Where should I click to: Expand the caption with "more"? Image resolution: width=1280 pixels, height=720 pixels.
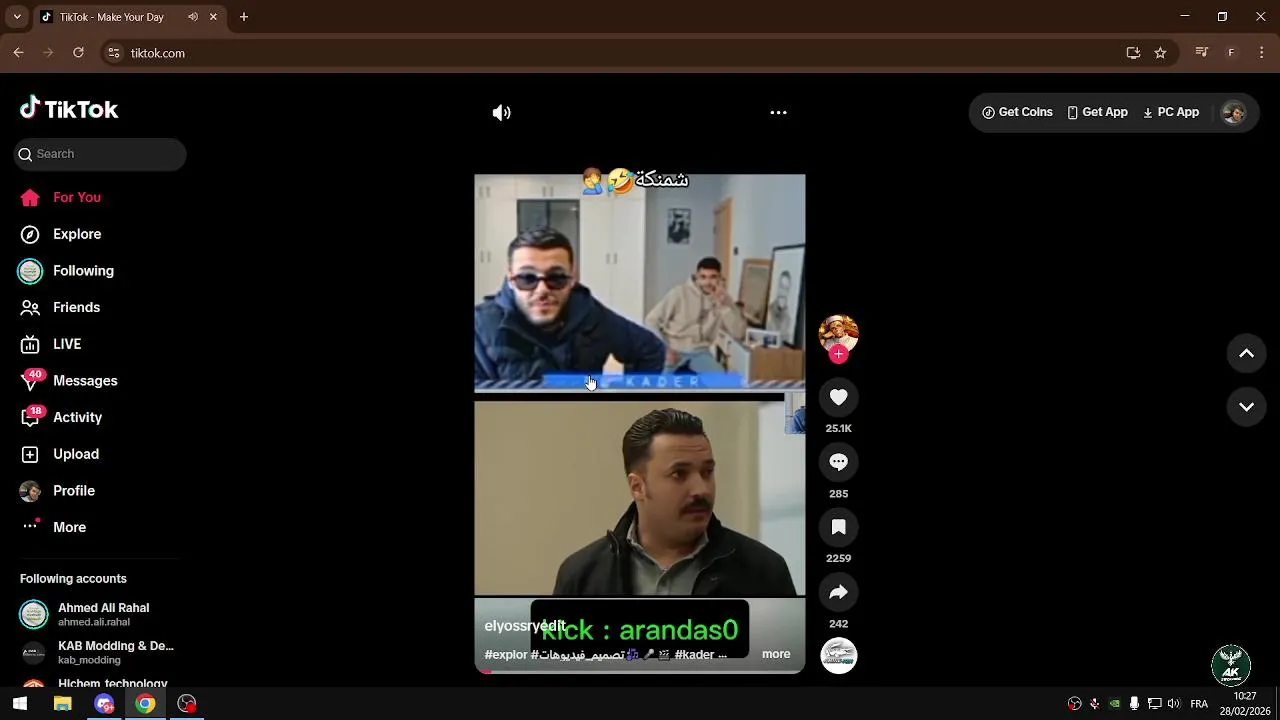[776, 654]
